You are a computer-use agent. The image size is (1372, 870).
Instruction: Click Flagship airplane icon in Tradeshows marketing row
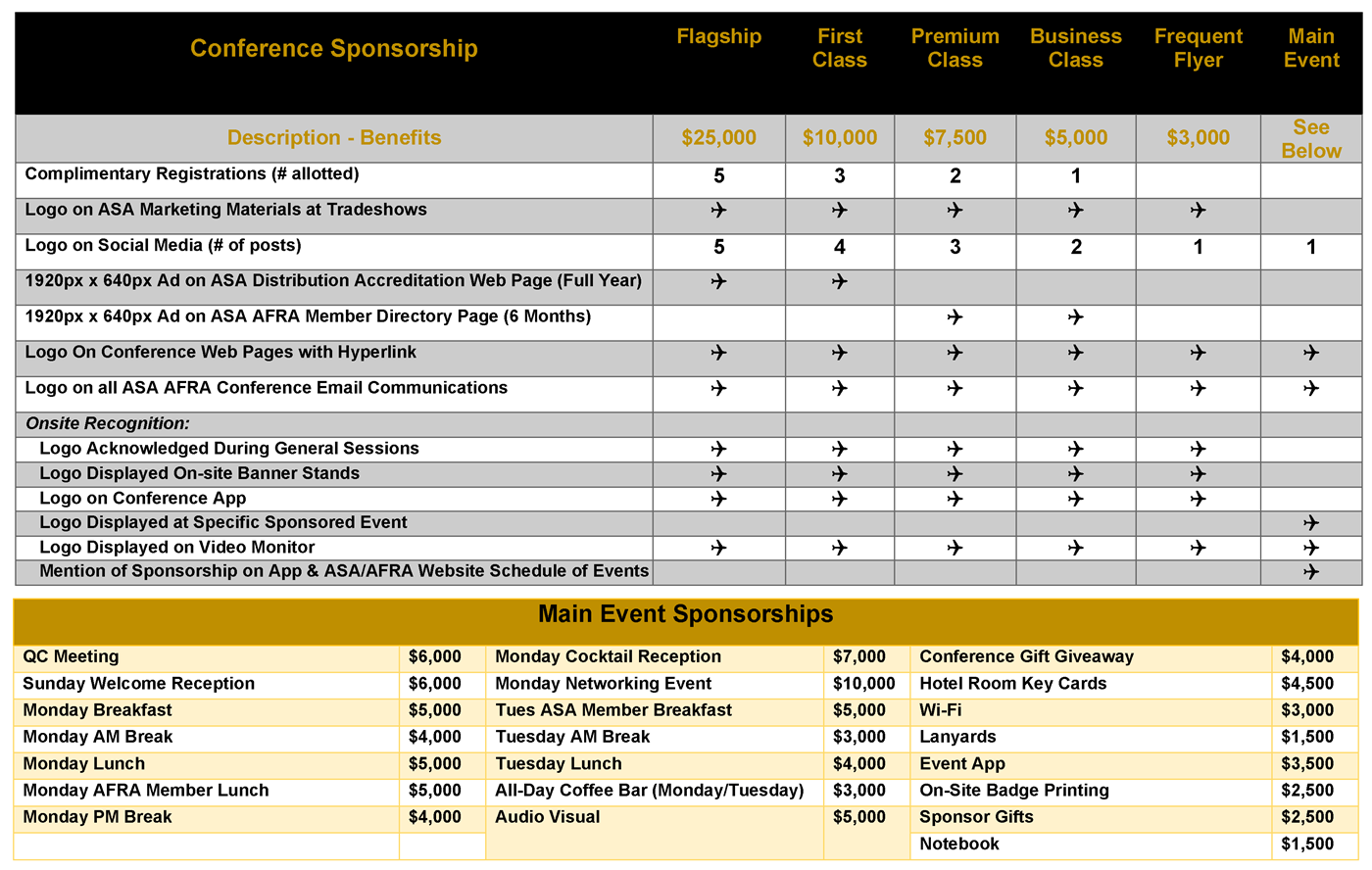point(718,211)
